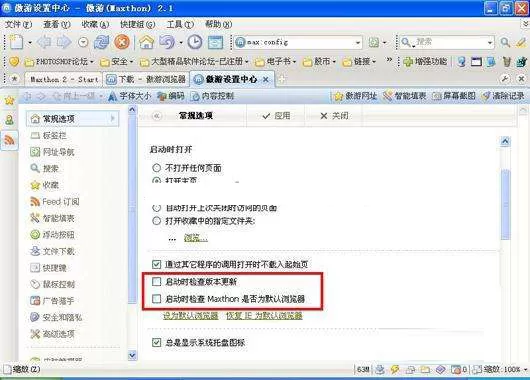Open the History clock icon
Image resolution: width=530 pixels, height=380 pixels.
coord(195,42)
